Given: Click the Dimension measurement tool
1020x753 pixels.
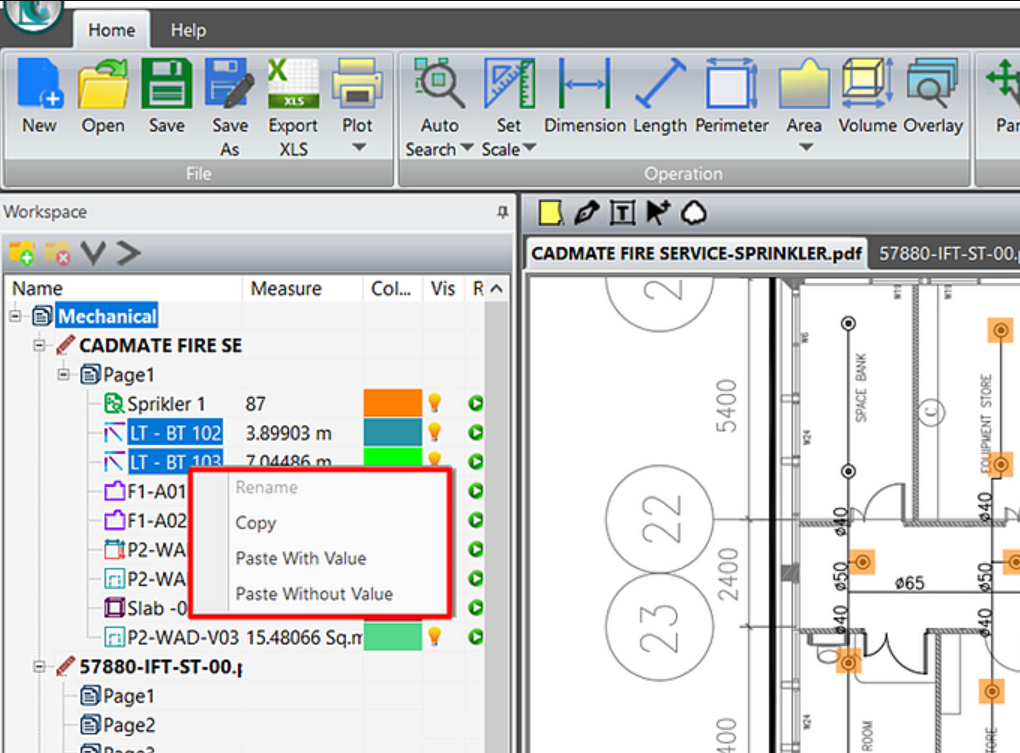Looking at the screenshot, I should point(584,97).
